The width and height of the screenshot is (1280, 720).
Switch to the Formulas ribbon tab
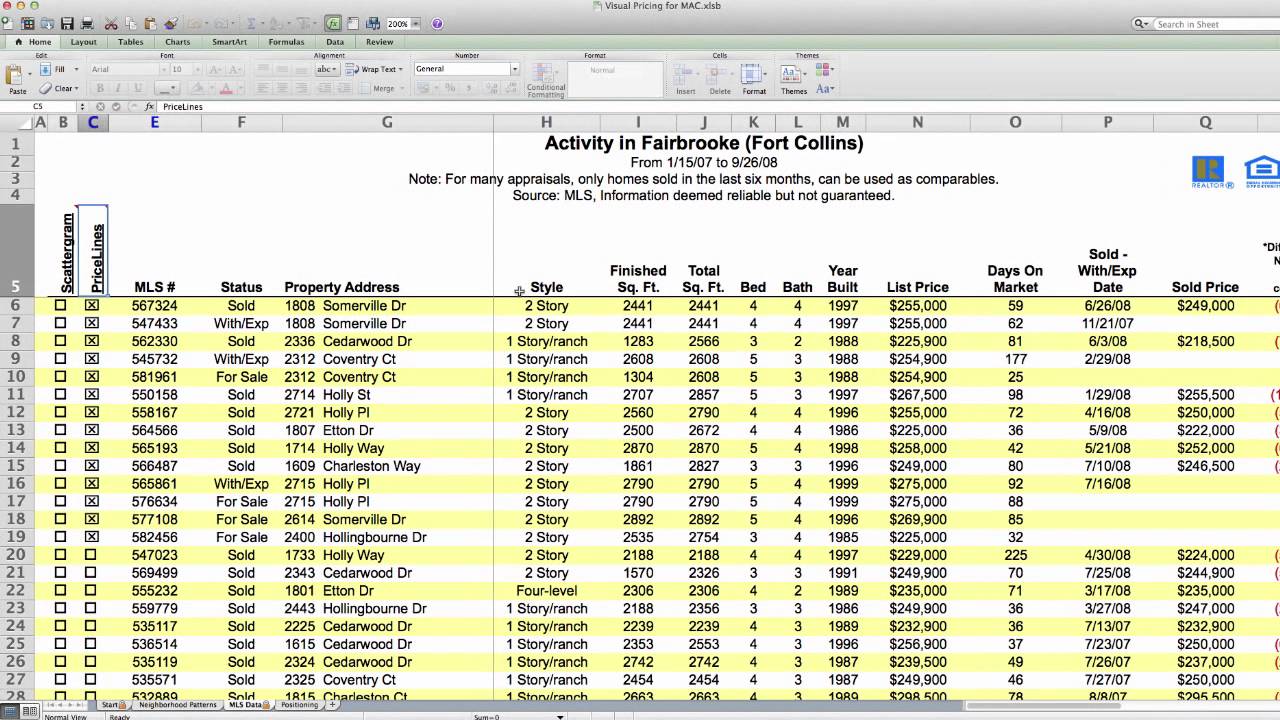(286, 42)
